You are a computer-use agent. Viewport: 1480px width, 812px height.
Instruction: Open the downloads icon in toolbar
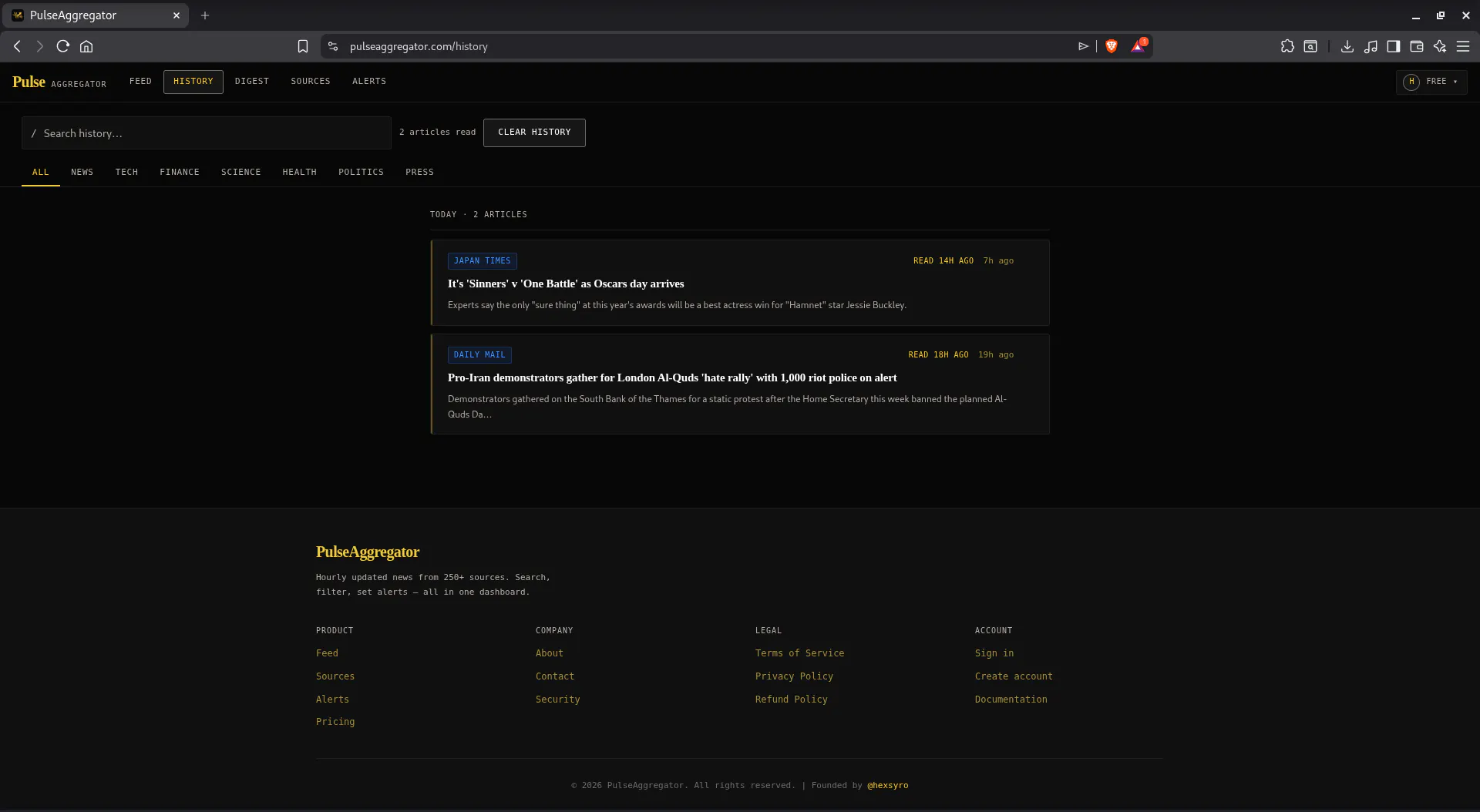pyautogui.click(x=1347, y=46)
